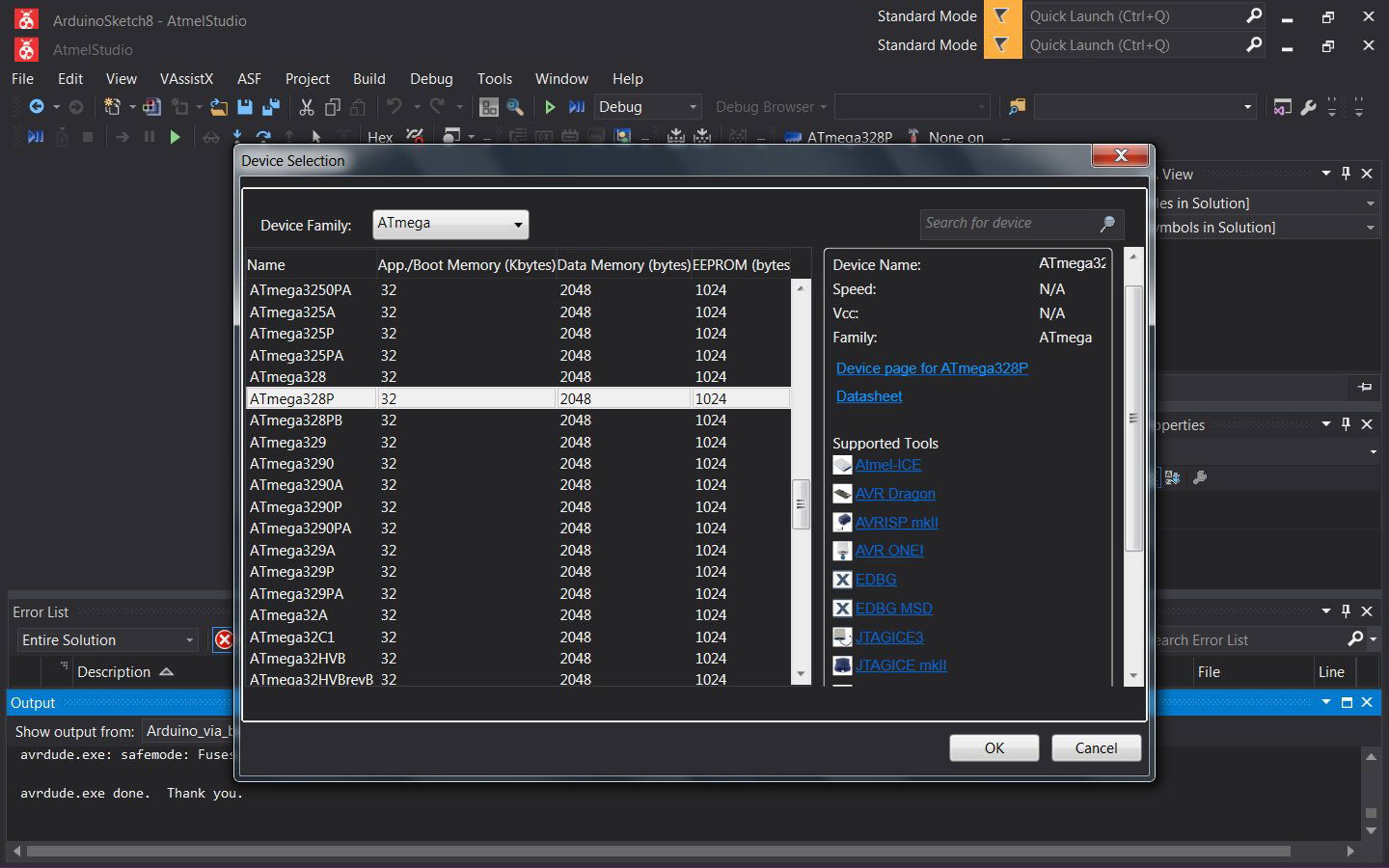Click OK in Device Selection dialog
The height and width of the screenshot is (868, 1389).
tap(994, 748)
